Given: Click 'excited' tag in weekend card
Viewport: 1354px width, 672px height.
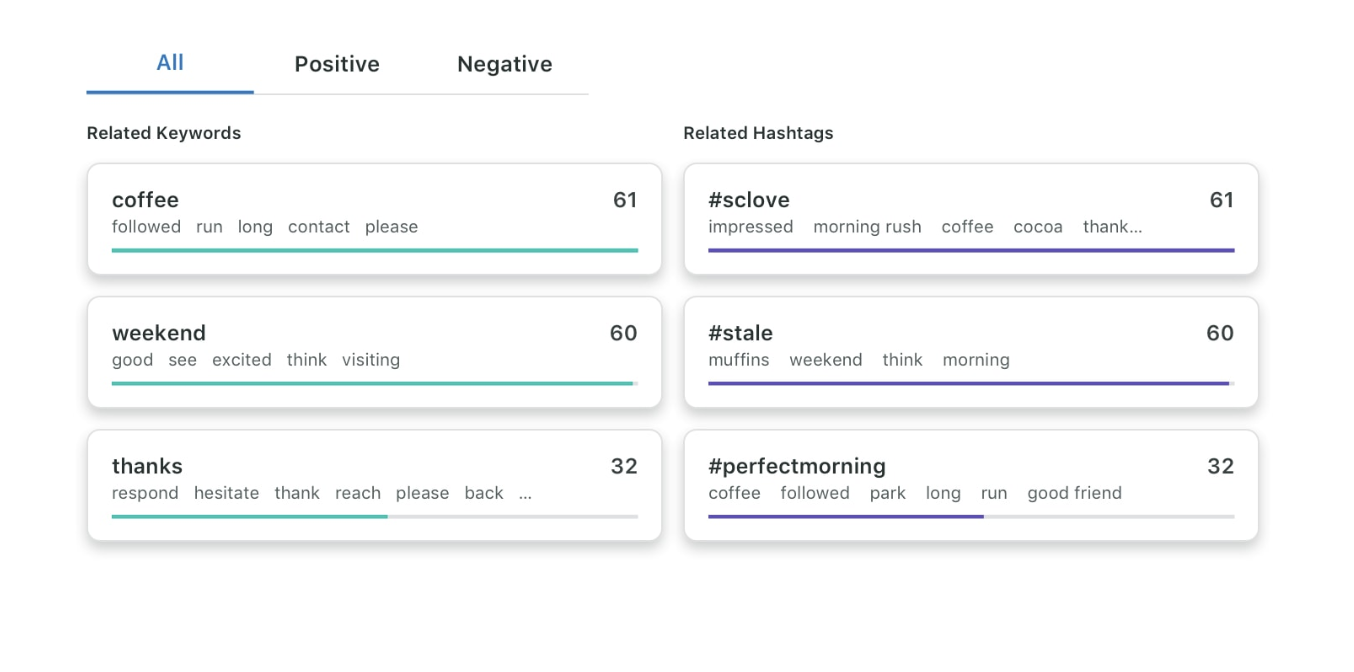Looking at the screenshot, I should tap(241, 360).
